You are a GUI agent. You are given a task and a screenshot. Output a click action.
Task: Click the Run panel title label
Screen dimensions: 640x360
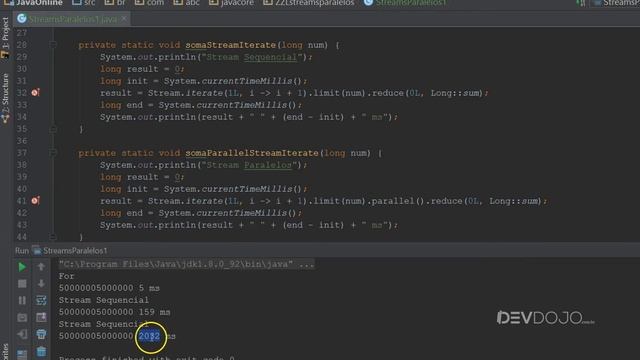click(22, 251)
